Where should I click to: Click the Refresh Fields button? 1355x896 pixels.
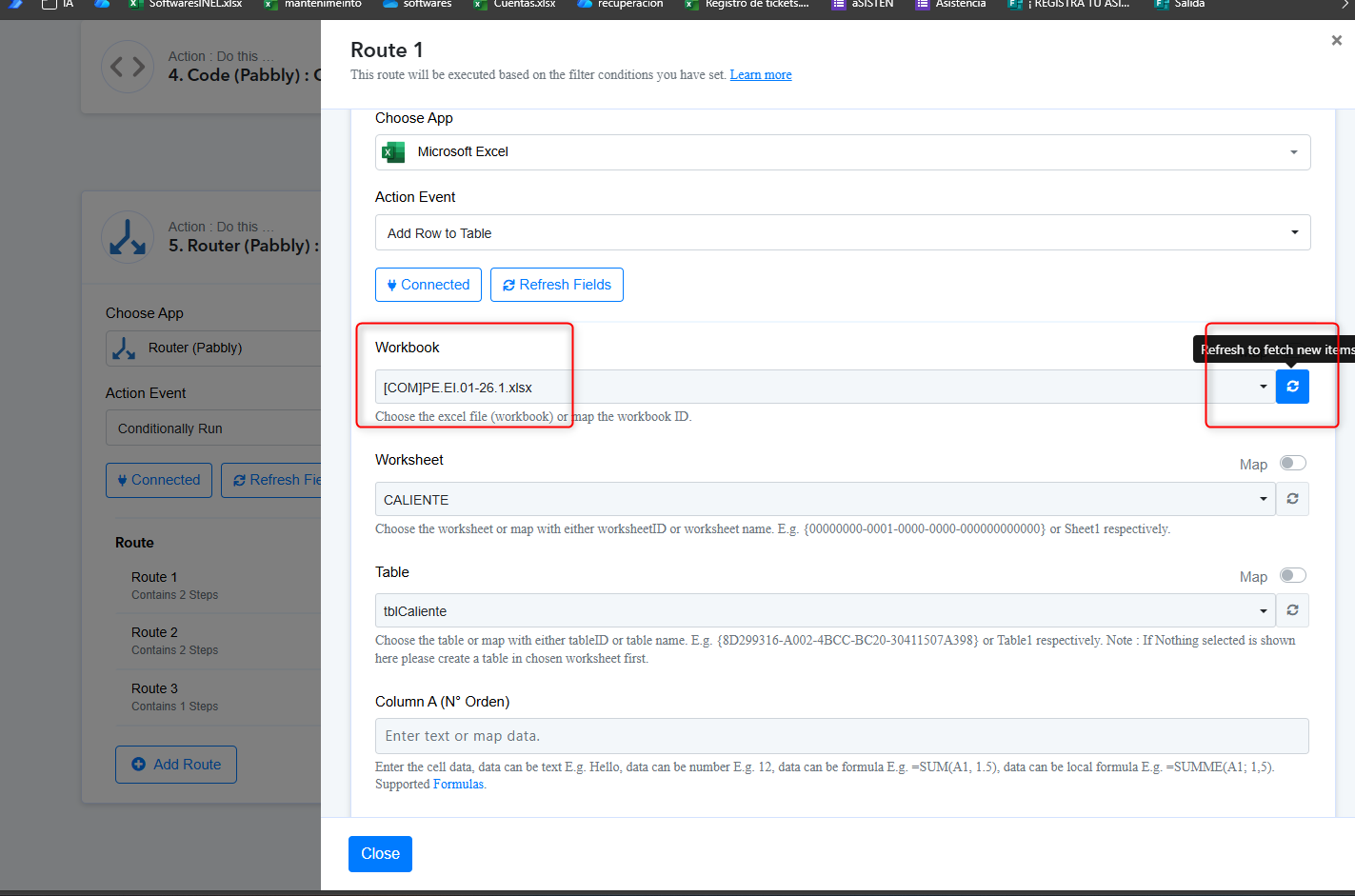click(x=557, y=285)
